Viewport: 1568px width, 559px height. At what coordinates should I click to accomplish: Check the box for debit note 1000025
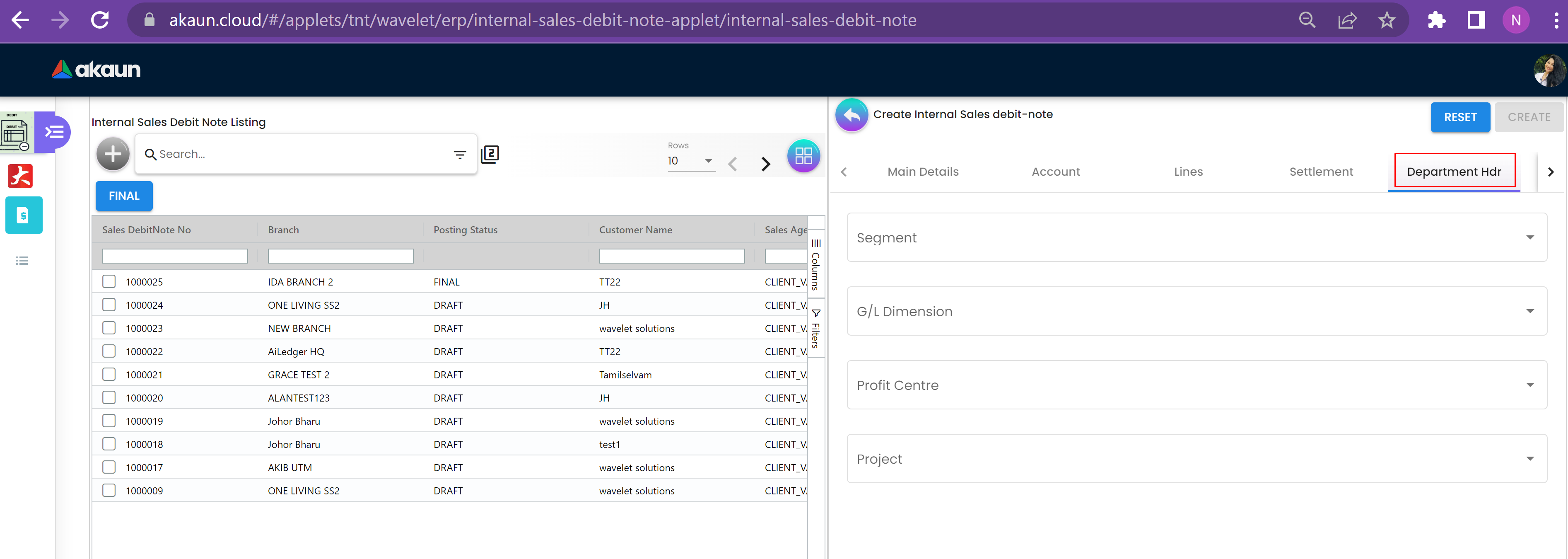pos(109,281)
